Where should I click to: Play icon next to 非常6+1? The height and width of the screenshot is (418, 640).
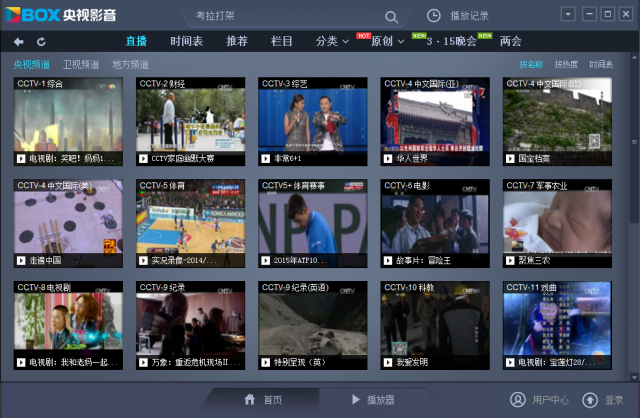tap(266, 158)
